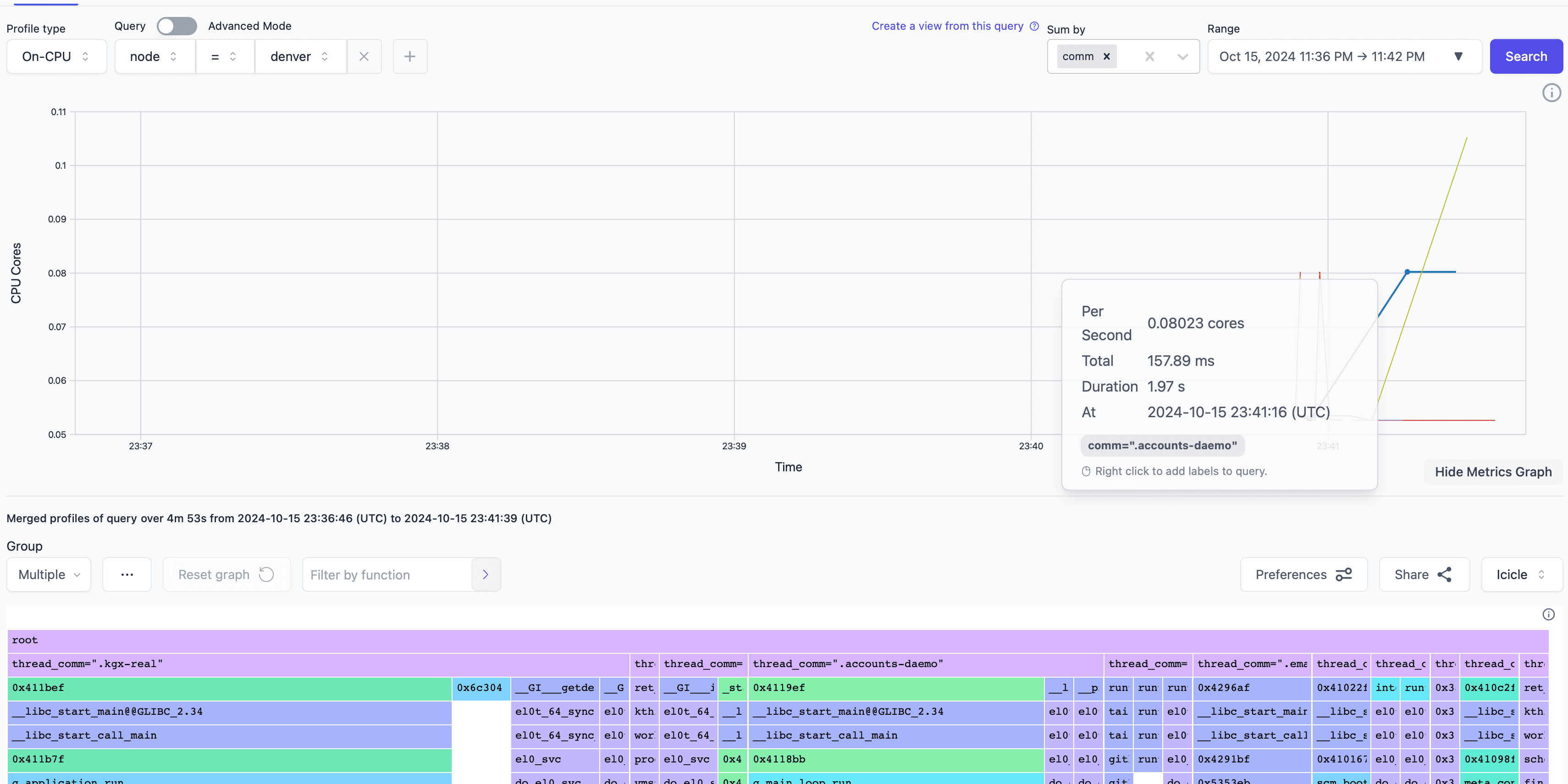This screenshot has height=784, width=1568.
Task: Click __libc_start_main@@GLIBC_2.34 under .kgx-real
Action: point(230,712)
